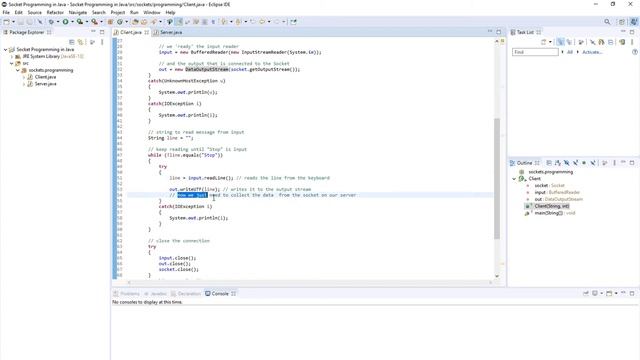This screenshot has width=640, height=360.
Task: Open Client.java in Package Explorer
Action: 45,77
